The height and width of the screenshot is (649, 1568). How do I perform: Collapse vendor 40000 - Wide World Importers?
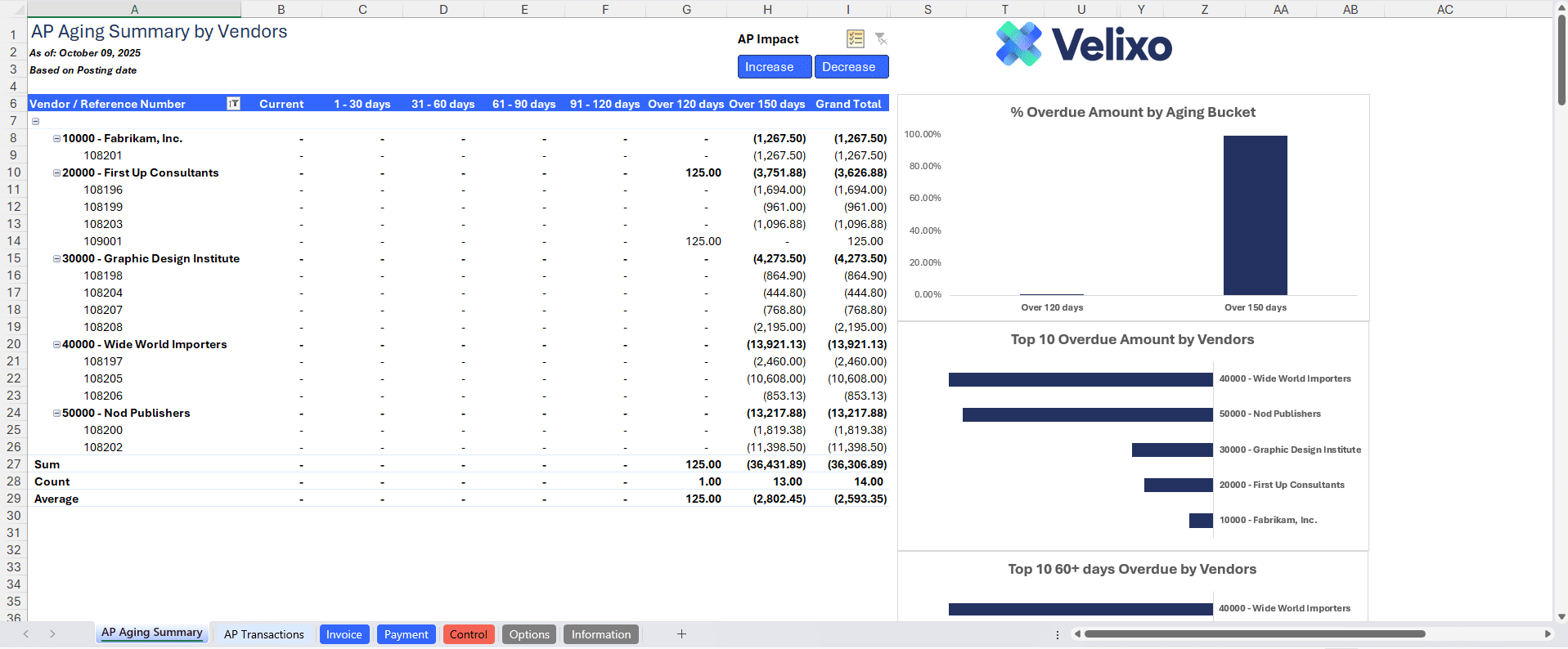pyautogui.click(x=56, y=345)
